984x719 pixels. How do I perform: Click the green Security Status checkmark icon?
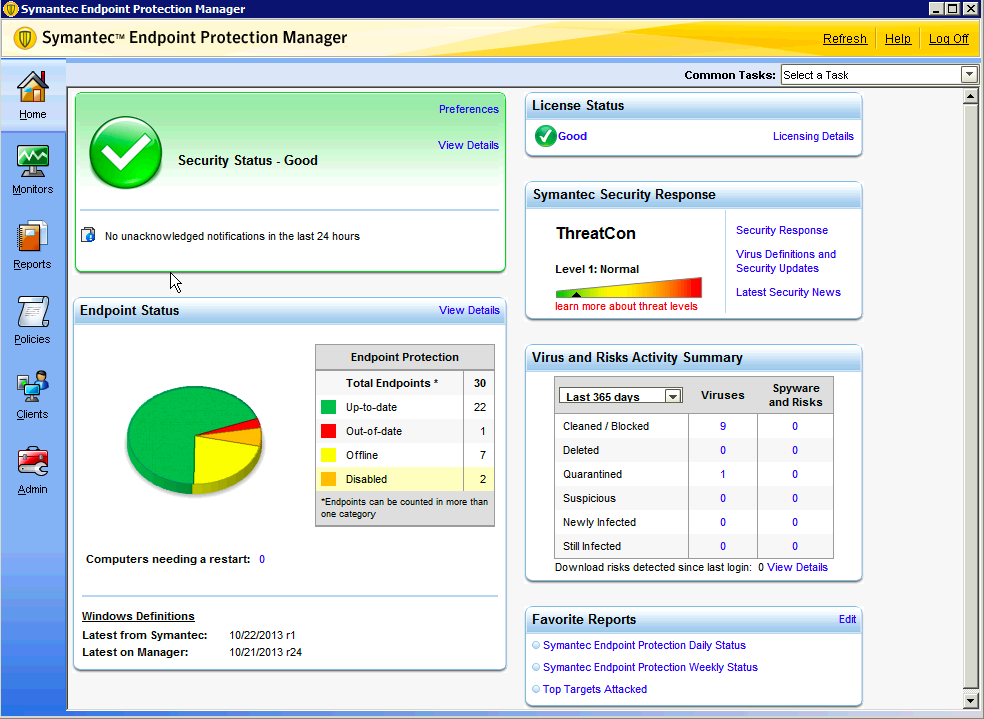pyautogui.click(x=126, y=152)
